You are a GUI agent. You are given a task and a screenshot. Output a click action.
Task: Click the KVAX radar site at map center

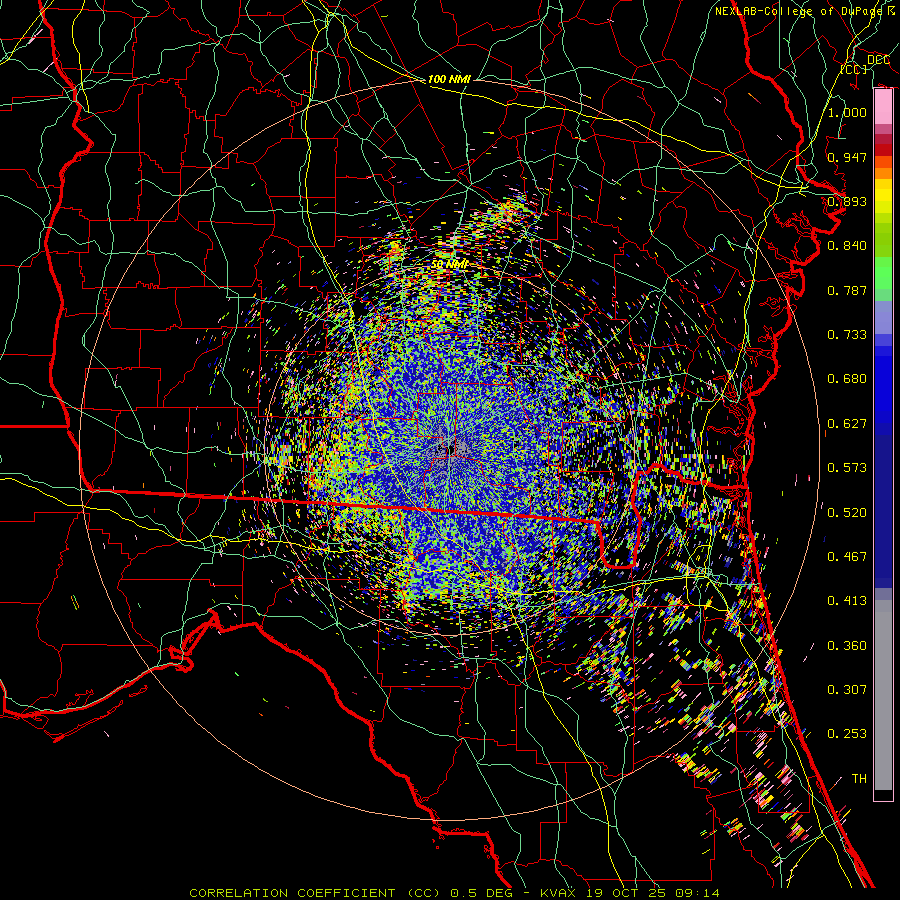[x=453, y=447]
